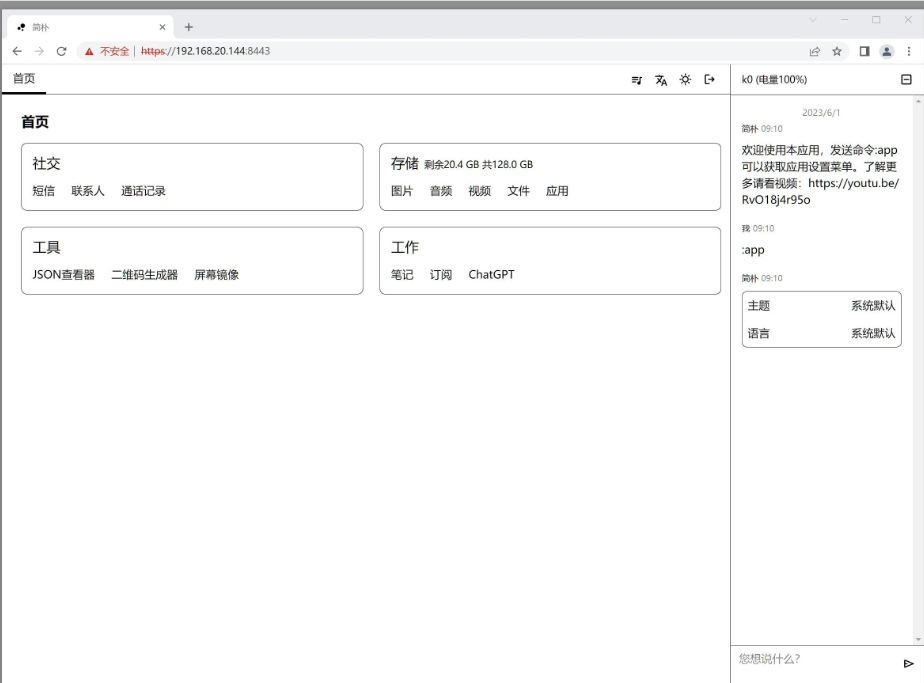Collapse the k0 chat panel

907,79
